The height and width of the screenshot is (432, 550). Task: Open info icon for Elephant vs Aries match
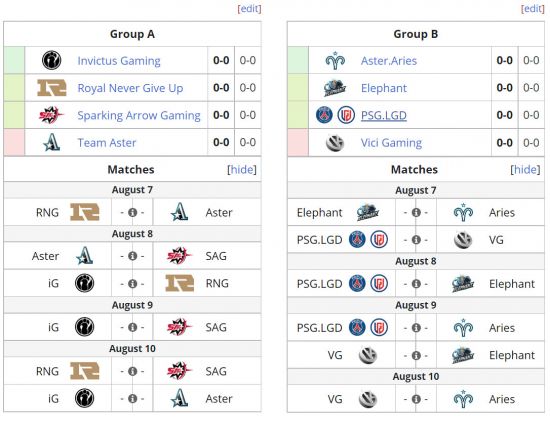tap(416, 212)
